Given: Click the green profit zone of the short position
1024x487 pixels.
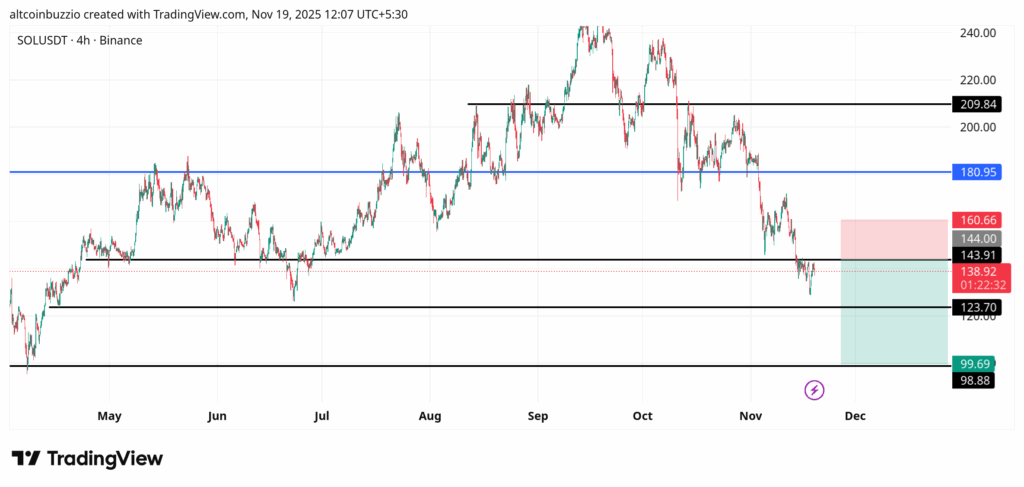Looking at the screenshot, I should tap(893, 312).
